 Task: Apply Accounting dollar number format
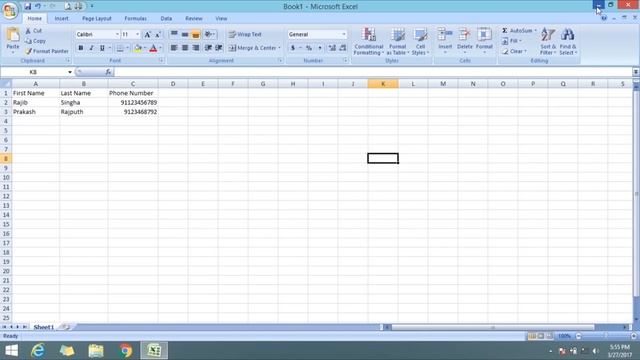pos(293,48)
